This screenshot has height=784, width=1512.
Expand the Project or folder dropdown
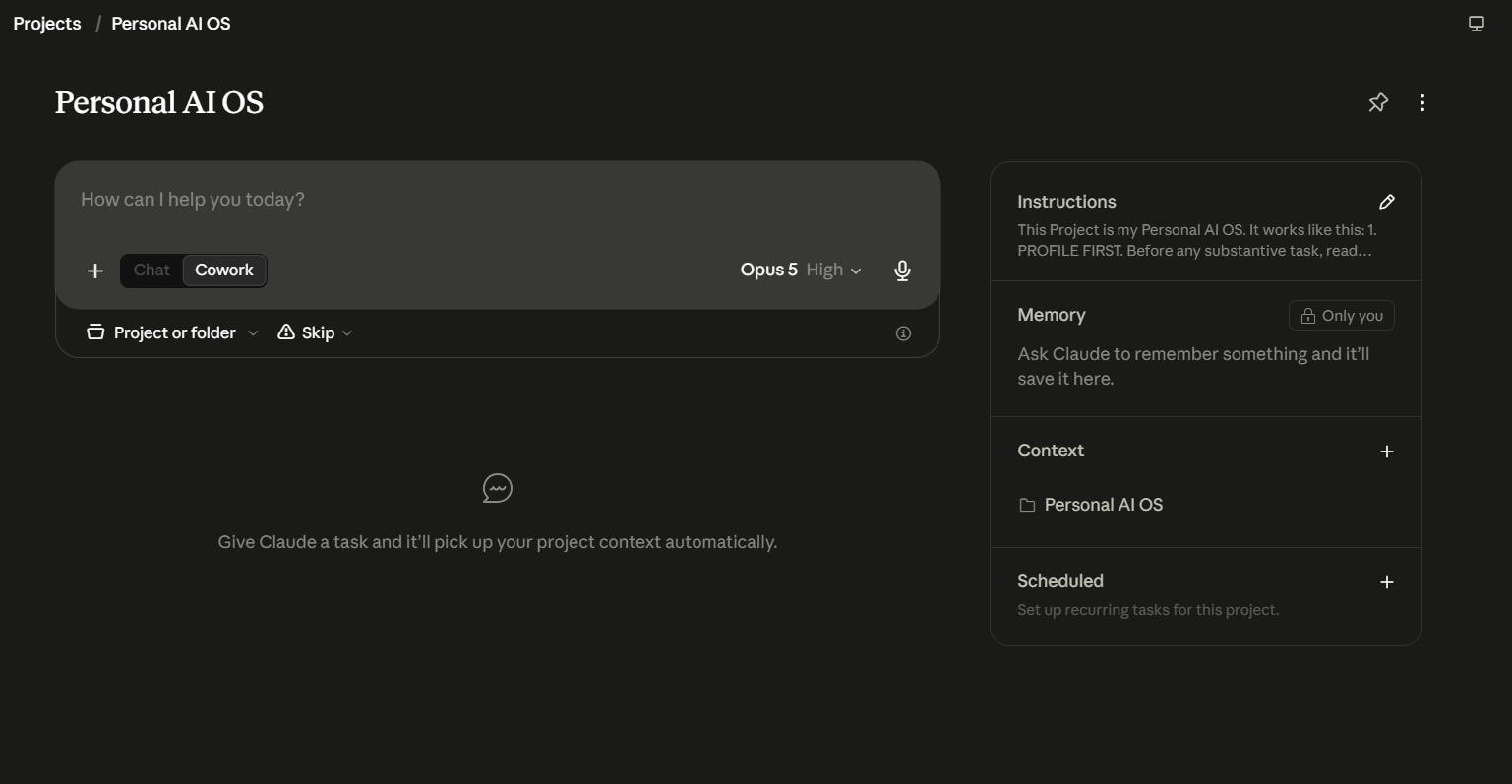(172, 332)
